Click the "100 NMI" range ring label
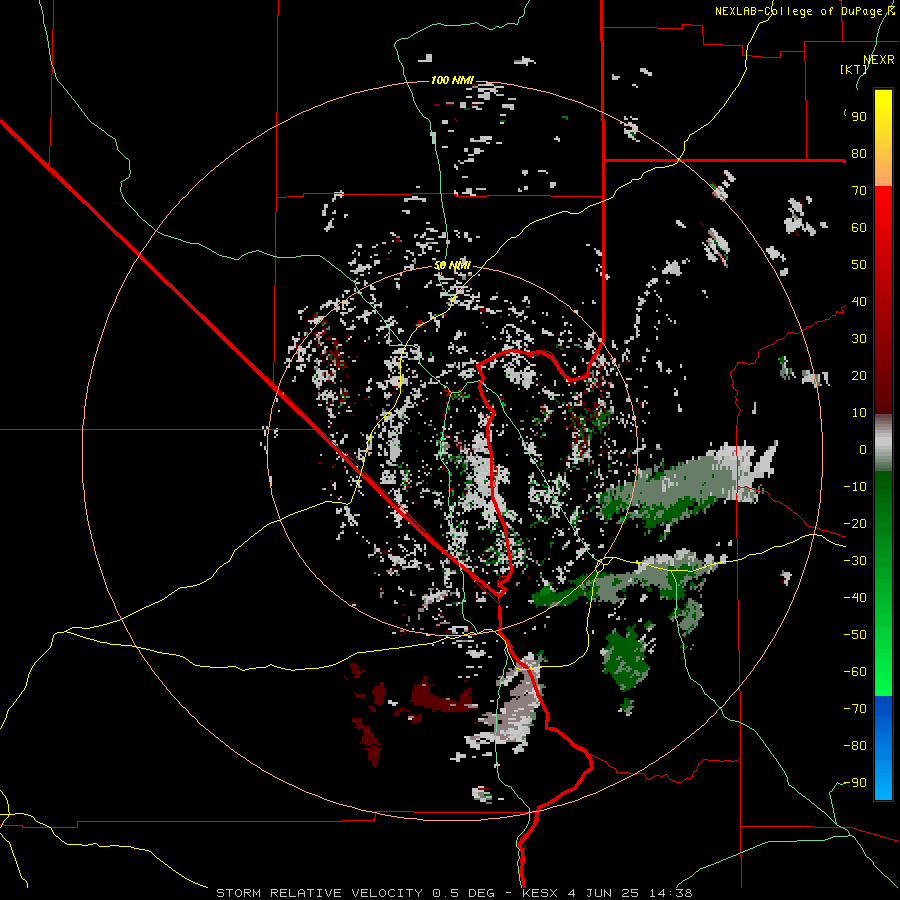The image size is (900, 900). pyautogui.click(x=452, y=80)
